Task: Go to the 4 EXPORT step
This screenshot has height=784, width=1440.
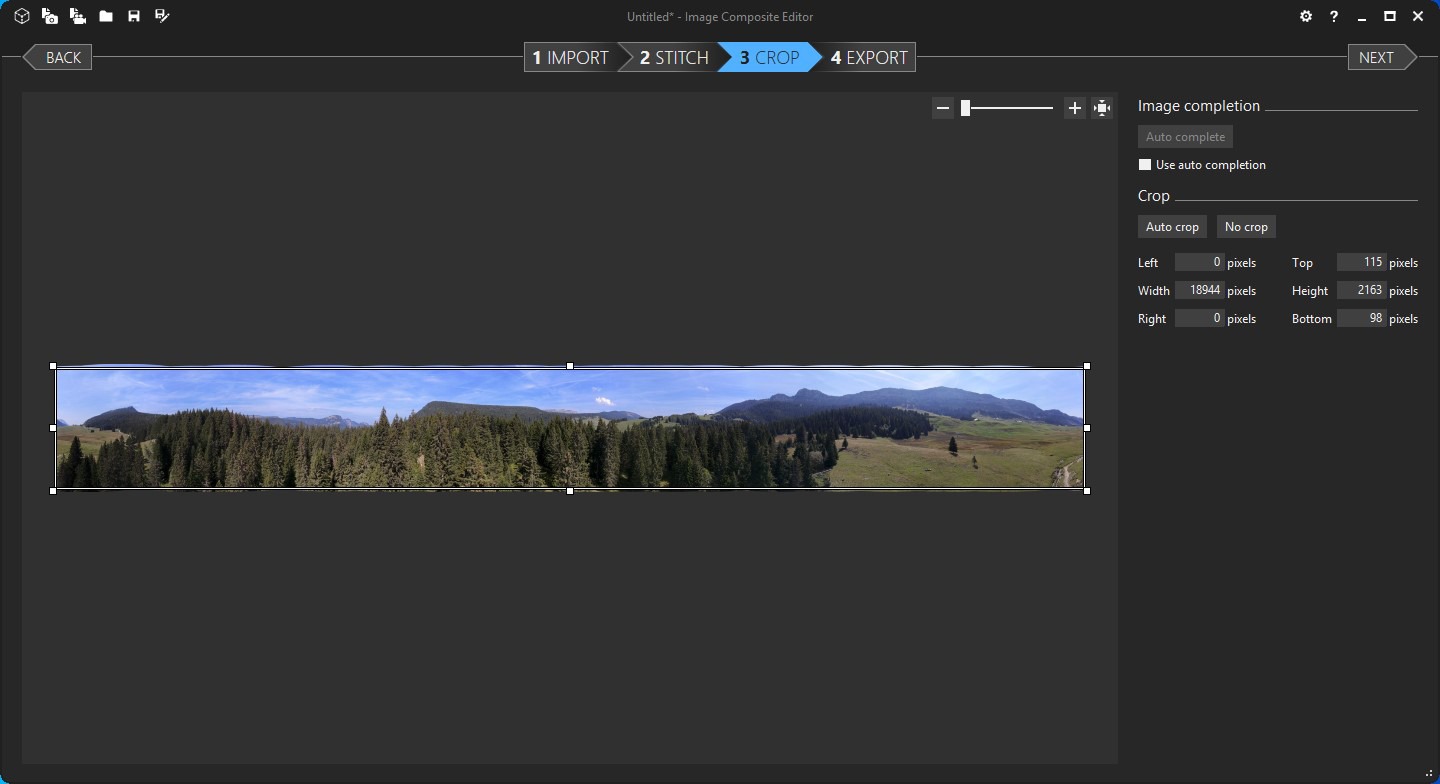Action: 868,58
